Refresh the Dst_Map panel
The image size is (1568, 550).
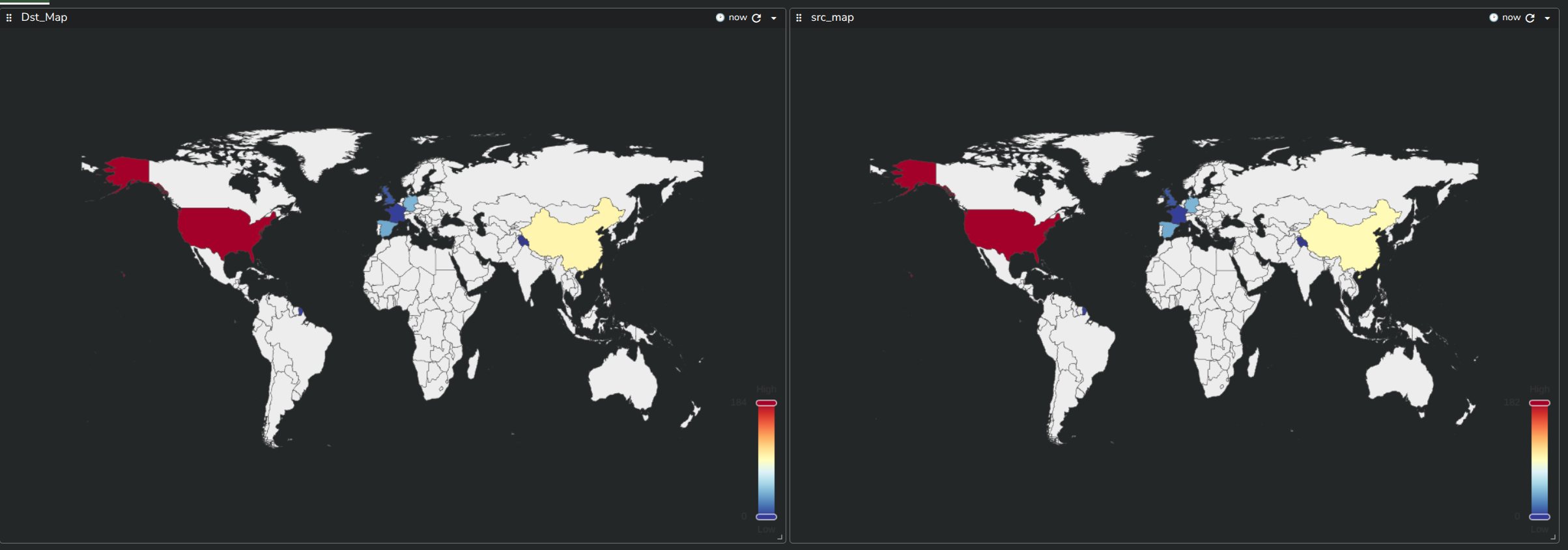[x=756, y=18]
